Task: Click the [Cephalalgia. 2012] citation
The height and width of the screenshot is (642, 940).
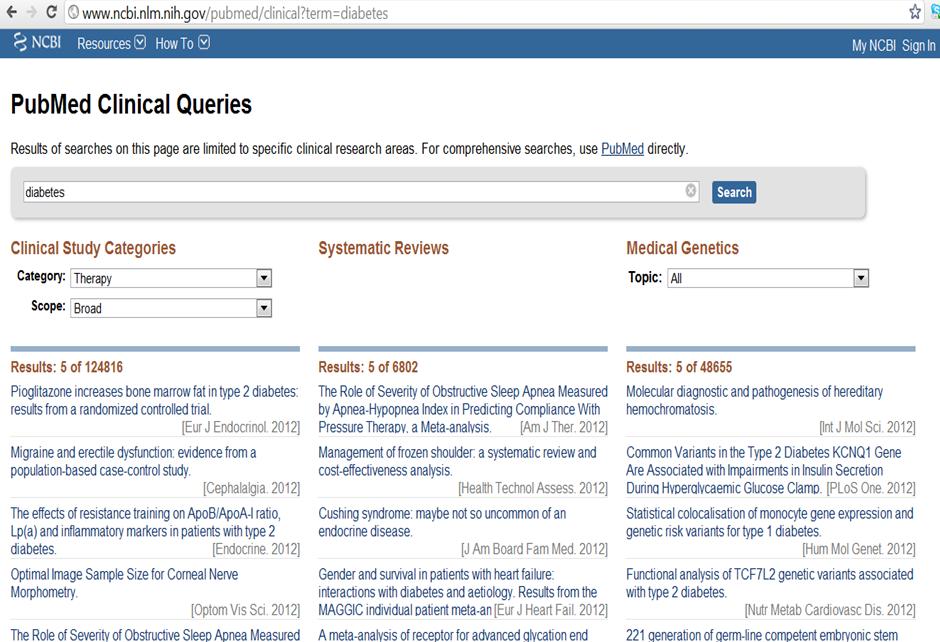Action: click(x=251, y=488)
